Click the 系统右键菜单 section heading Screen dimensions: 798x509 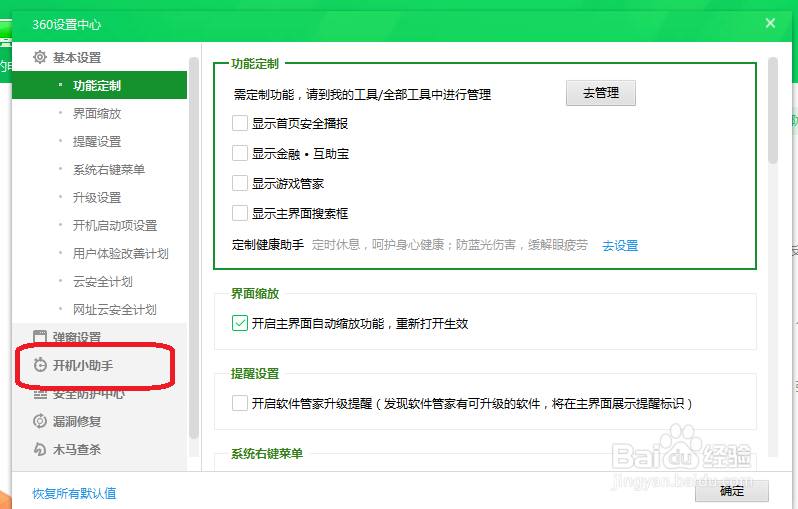click(x=267, y=453)
